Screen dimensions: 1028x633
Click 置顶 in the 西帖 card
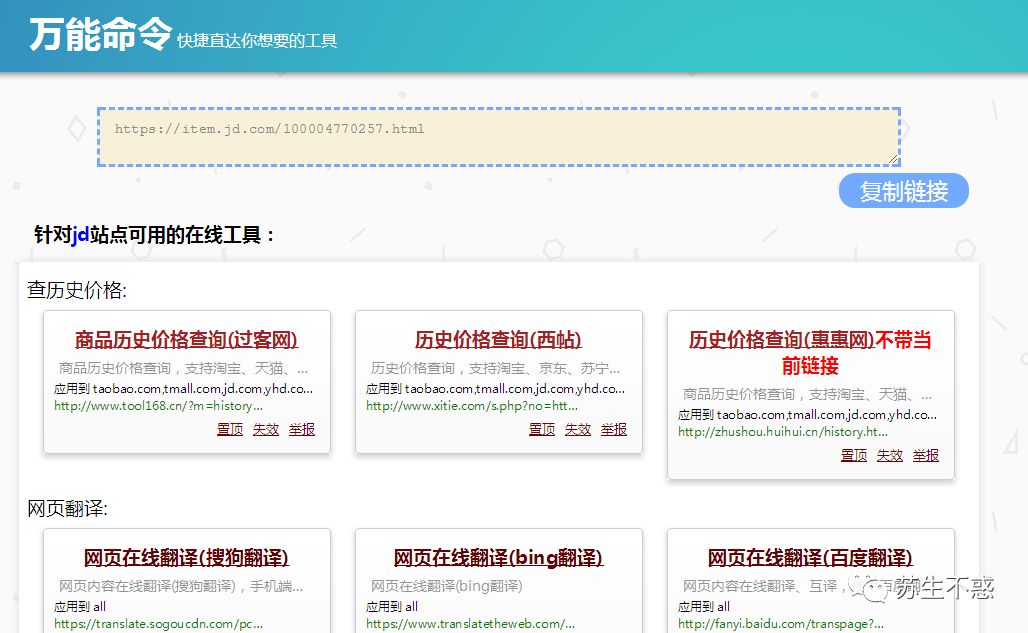click(542, 429)
